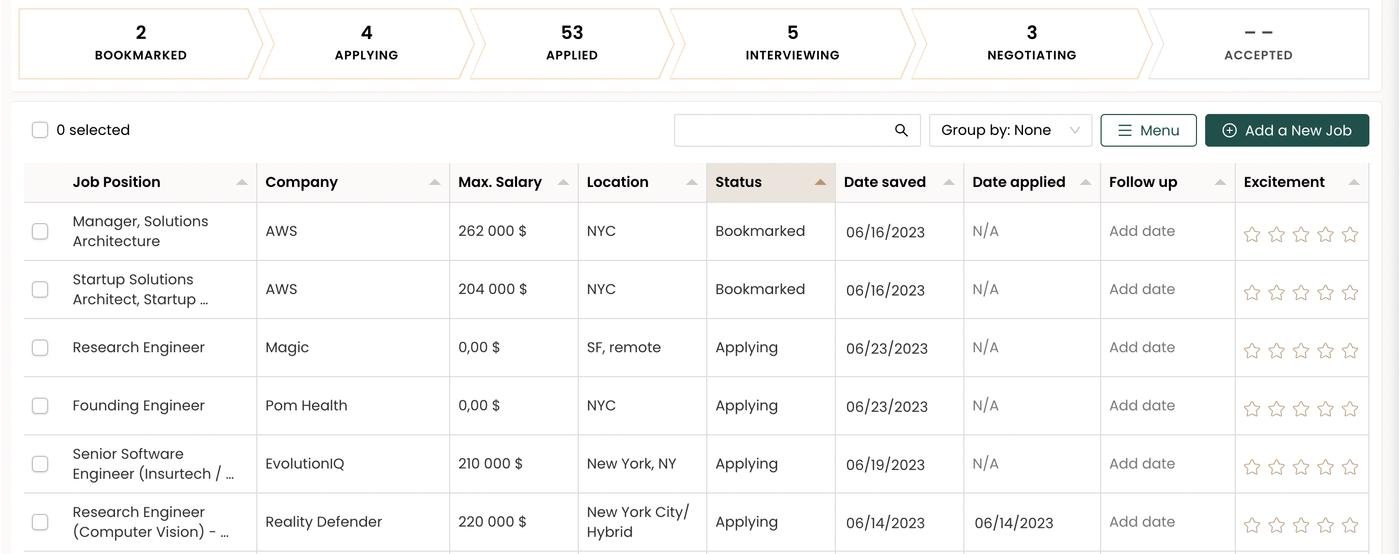Viewport: 1400px width, 554px height.
Task: Sort by Status column arrow
Action: (820, 182)
